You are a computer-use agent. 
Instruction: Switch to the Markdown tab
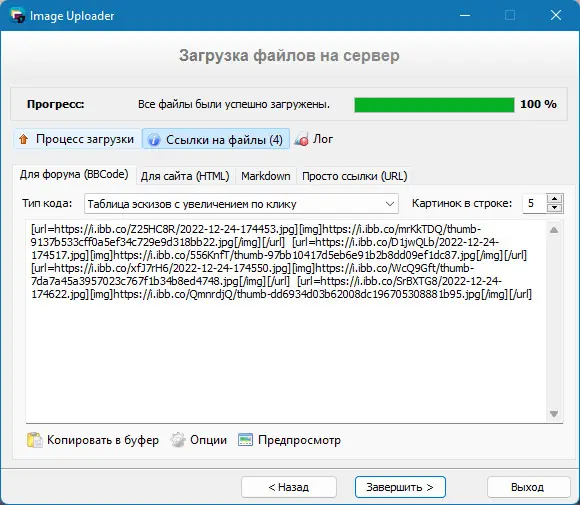tap(266, 176)
